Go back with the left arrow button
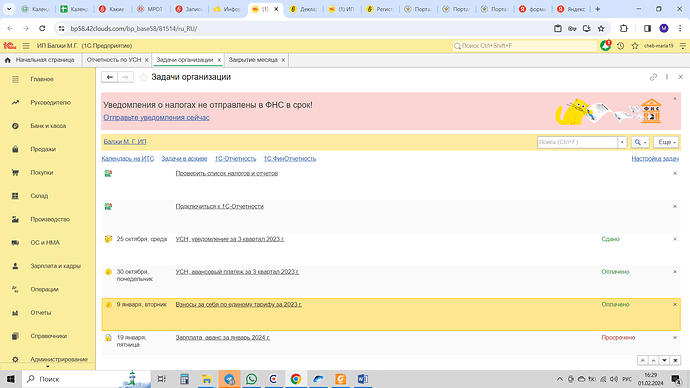 110,77
